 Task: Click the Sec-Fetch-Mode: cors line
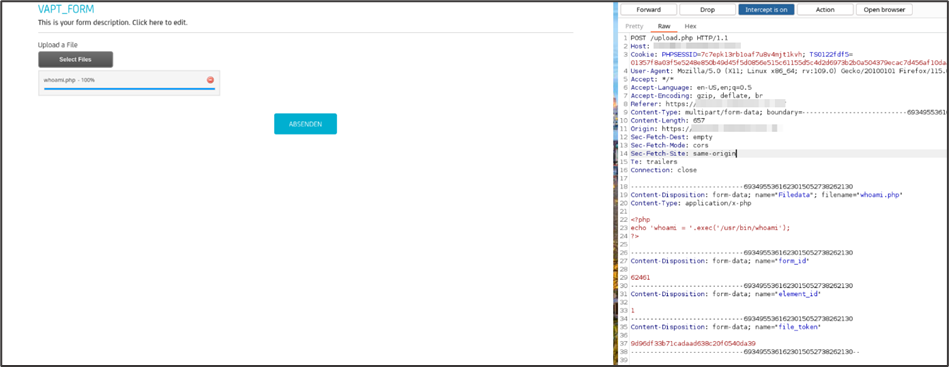coord(669,145)
